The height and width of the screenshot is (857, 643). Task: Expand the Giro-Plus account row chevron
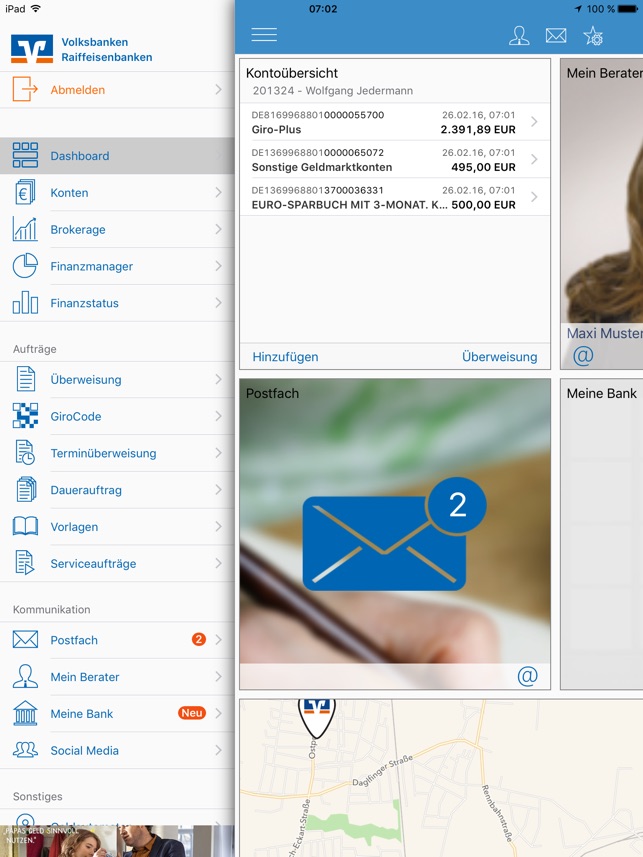[534, 122]
